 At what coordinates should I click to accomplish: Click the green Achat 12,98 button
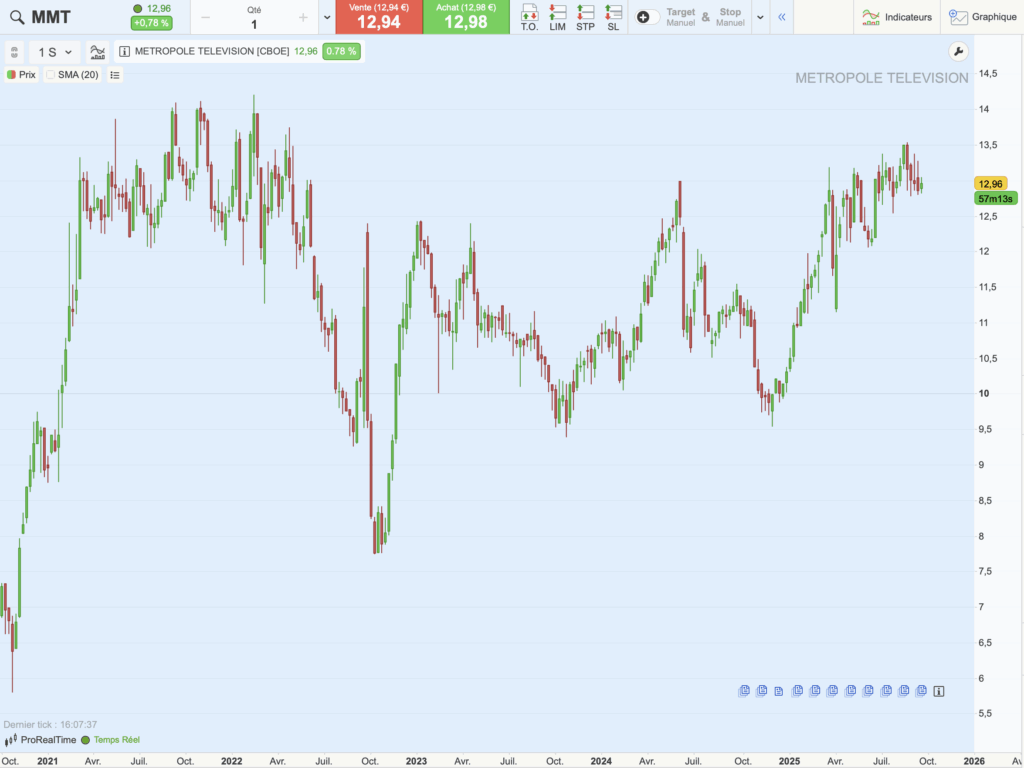(x=466, y=17)
